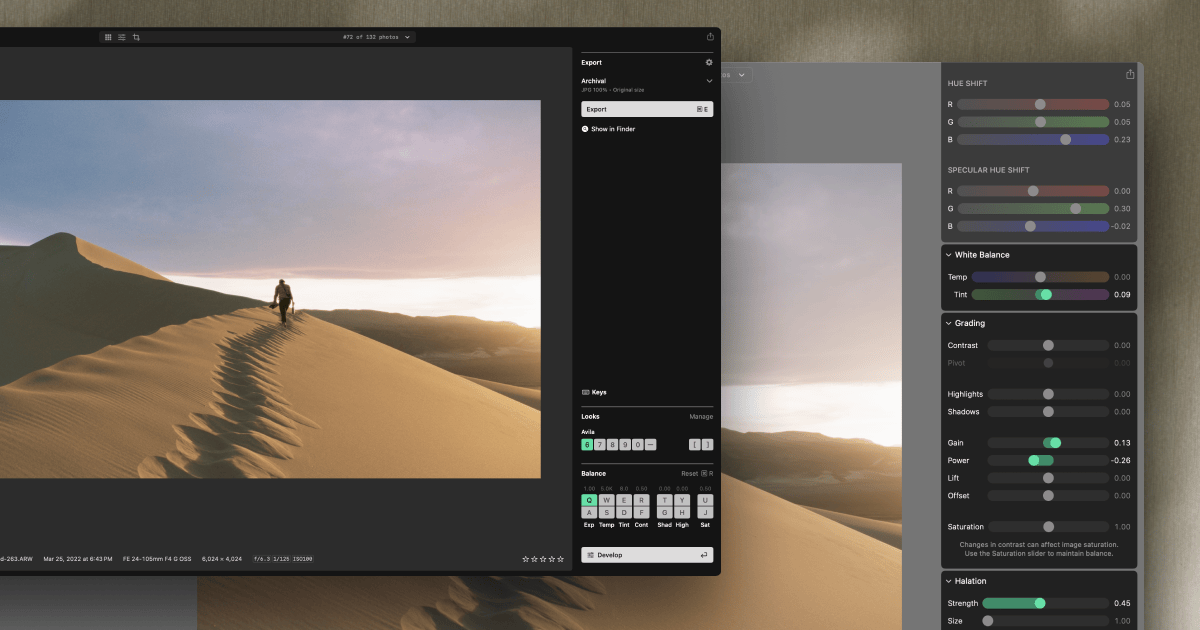Adjust the Gain slider
This screenshot has width=1200, height=630.
tap(1048, 443)
